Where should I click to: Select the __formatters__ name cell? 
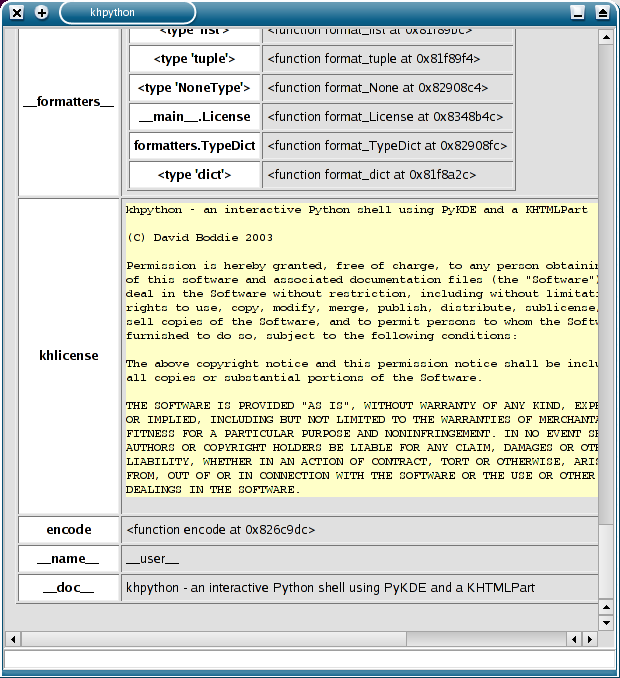point(69,103)
